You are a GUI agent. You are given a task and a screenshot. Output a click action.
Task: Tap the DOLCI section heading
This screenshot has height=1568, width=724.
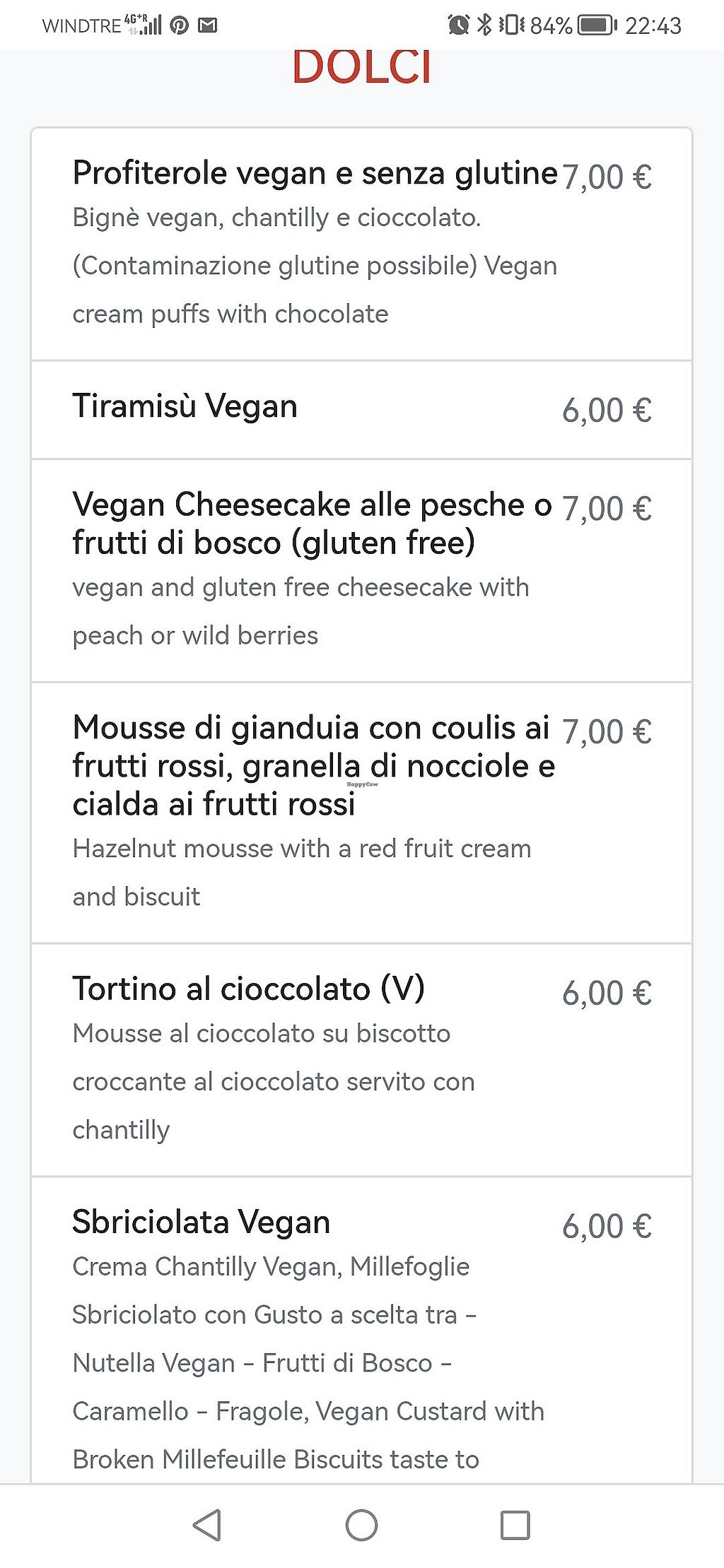coord(361,67)
